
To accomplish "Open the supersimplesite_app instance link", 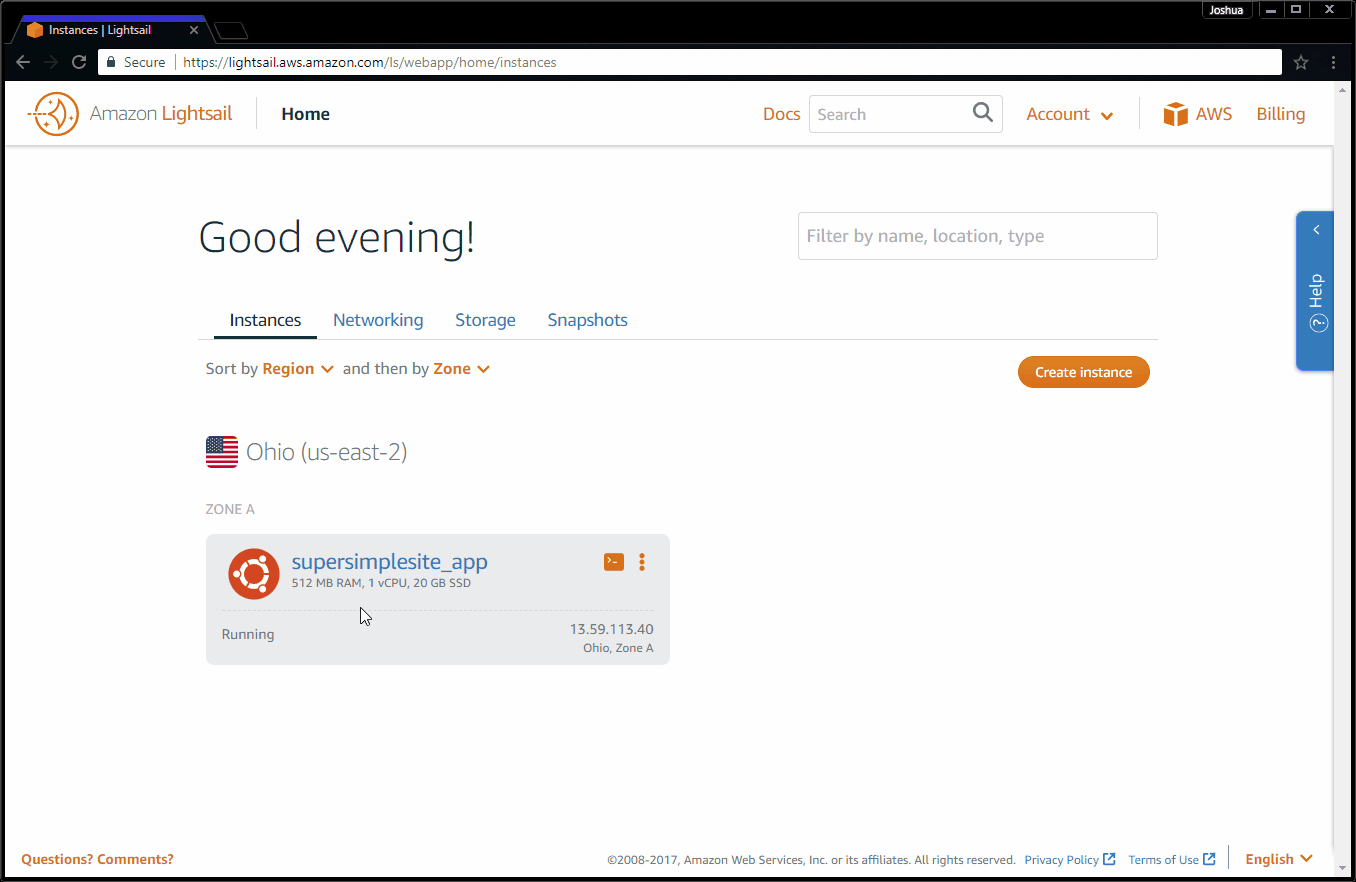I will click(389, 561).
